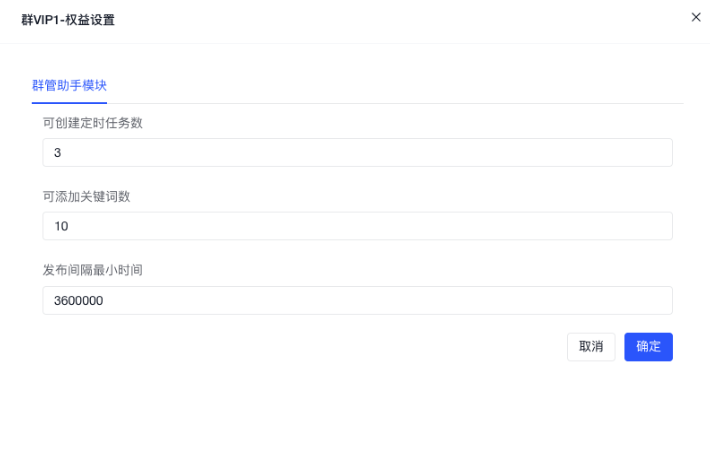Click the 可添加关键词数 label text

click(x=86, y=196)
